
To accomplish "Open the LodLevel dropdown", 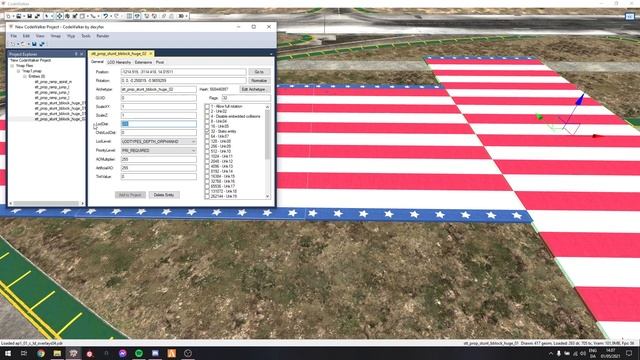I will (158, 142).
